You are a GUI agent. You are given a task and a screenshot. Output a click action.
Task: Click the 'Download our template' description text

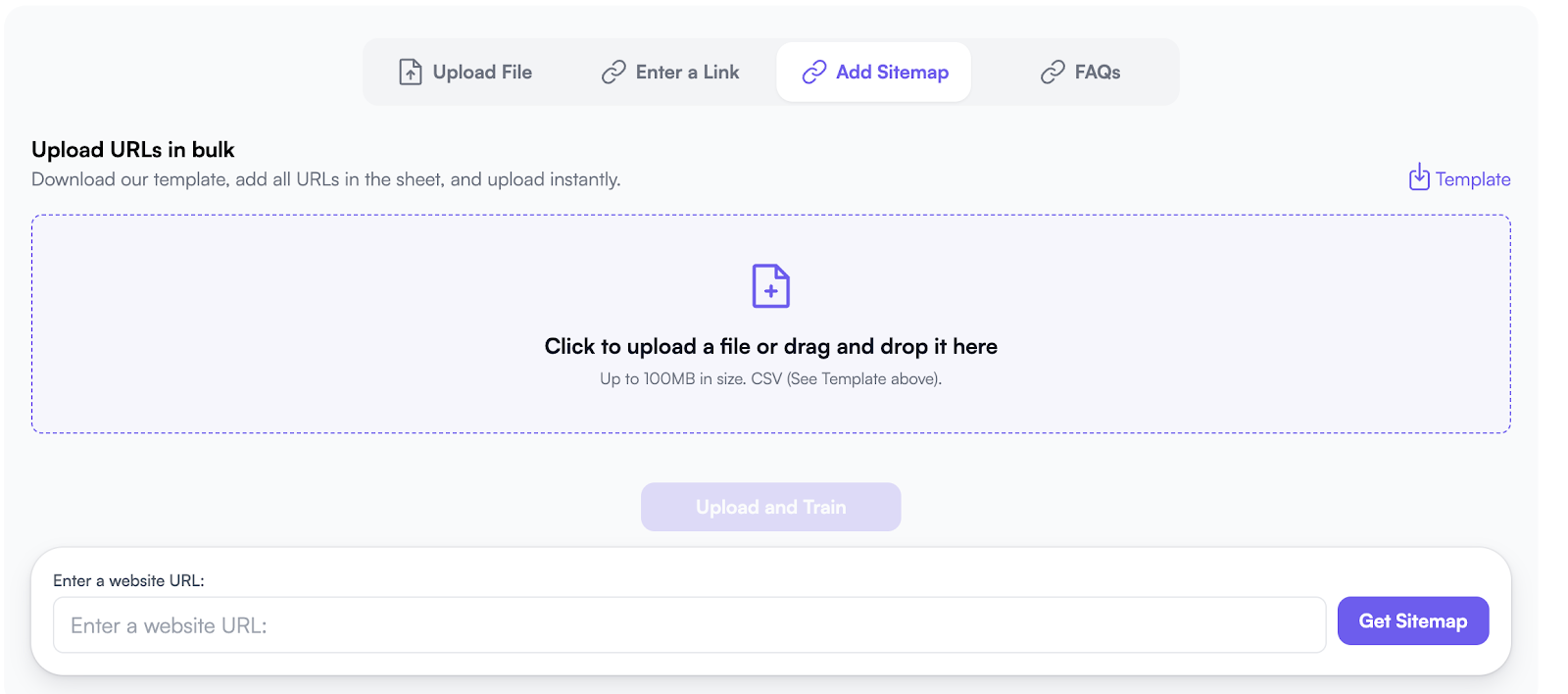tap(326, 179)
